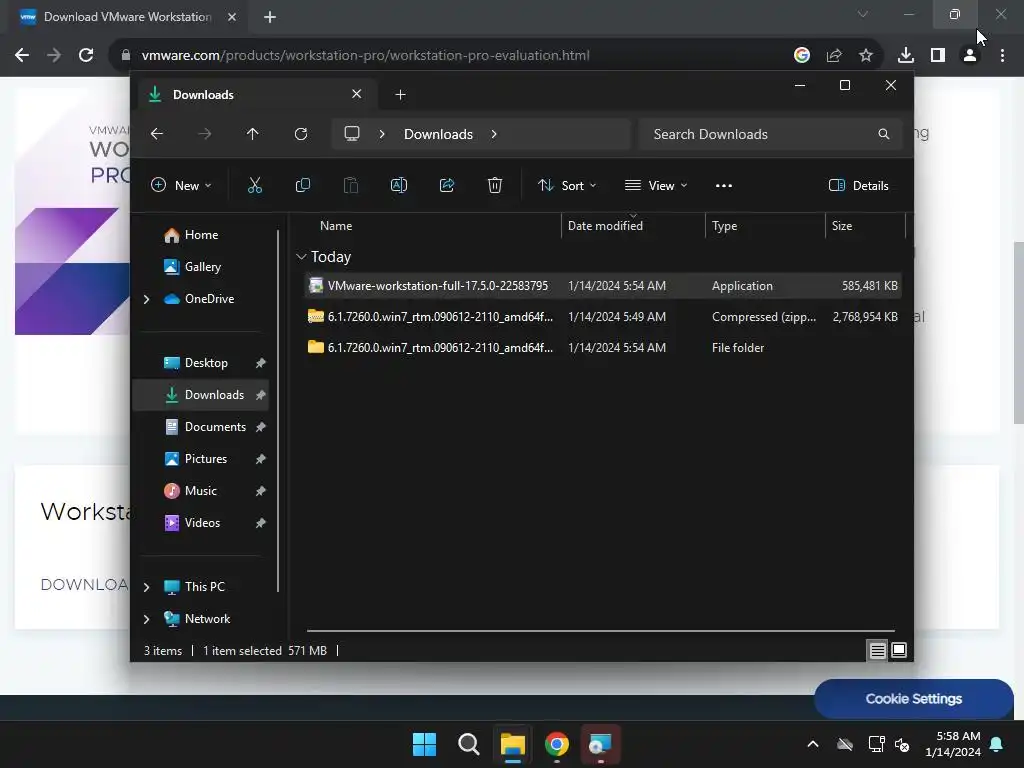This screenshot has height=768, width=1024.
Task: Open Gallery in navigation pane
Action: click(x=200, y=267)
